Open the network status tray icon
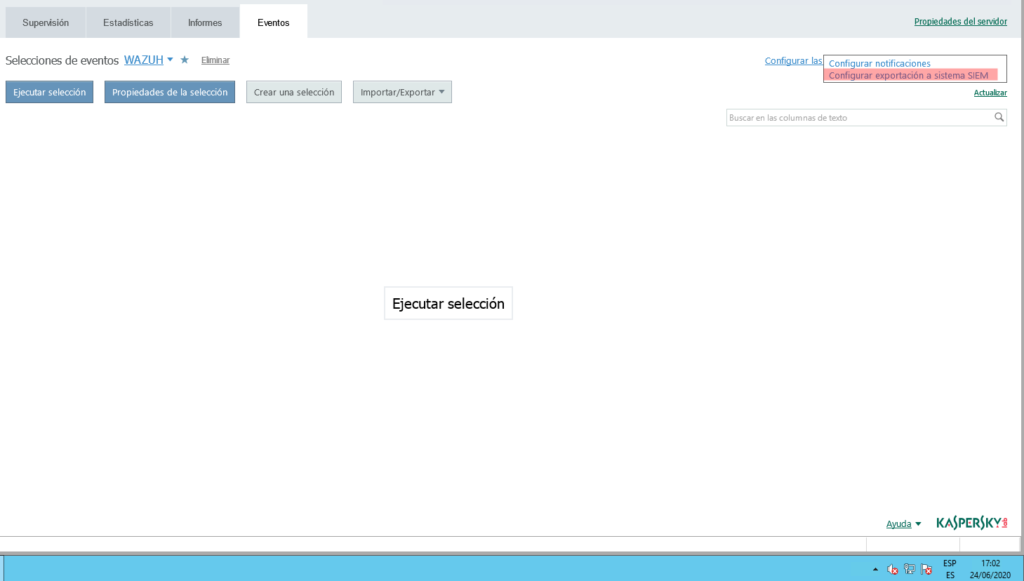 click(x=909, y=569)
